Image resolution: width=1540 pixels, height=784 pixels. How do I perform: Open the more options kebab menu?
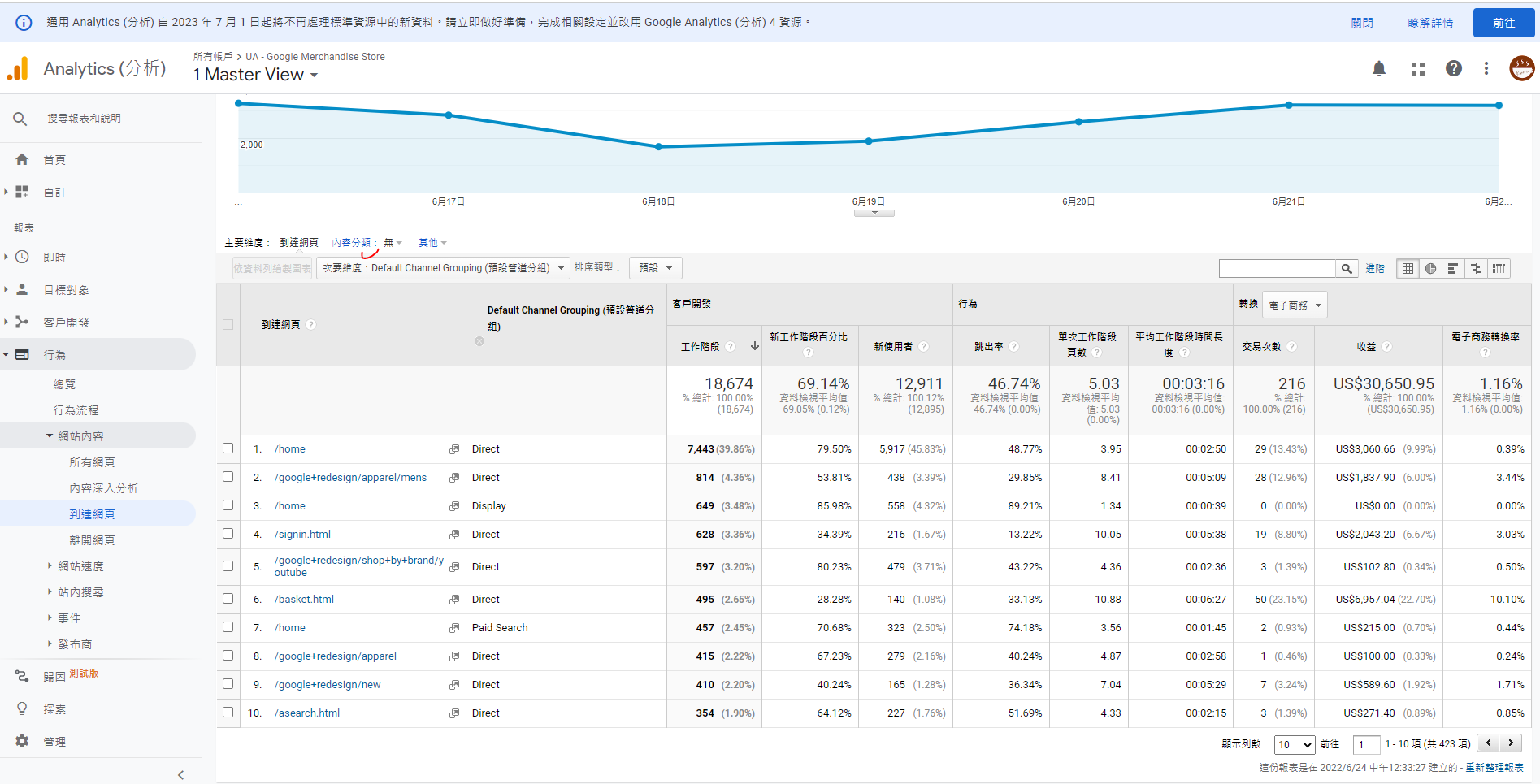1486,69
